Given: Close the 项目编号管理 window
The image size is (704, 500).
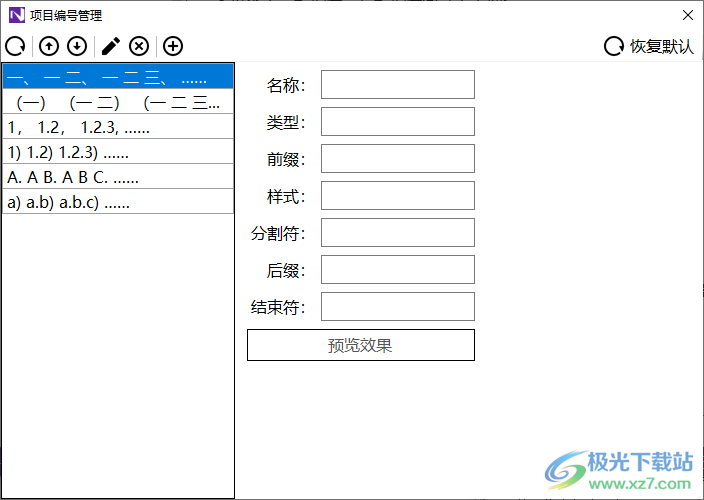Looking at the screenshot, I should pyautogui.click(x=687, y=15).
